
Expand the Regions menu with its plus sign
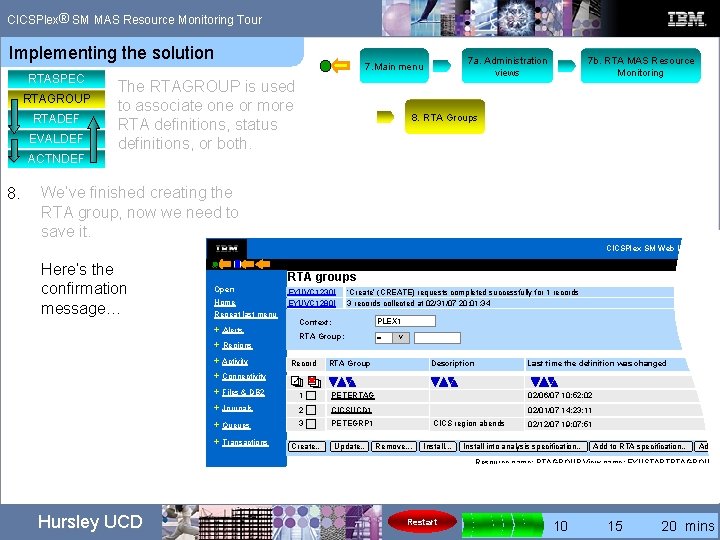coord(217,345)
